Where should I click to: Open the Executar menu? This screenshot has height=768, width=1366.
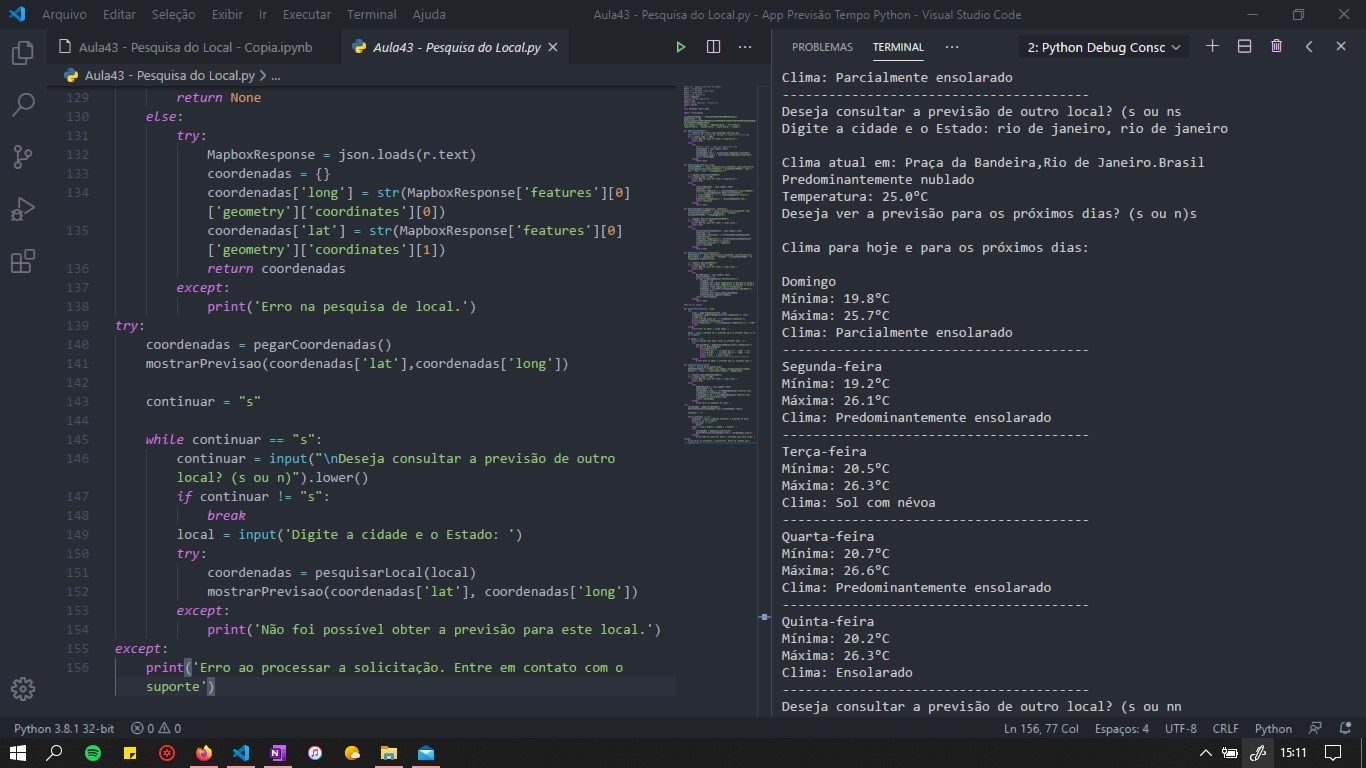point(307,15)
